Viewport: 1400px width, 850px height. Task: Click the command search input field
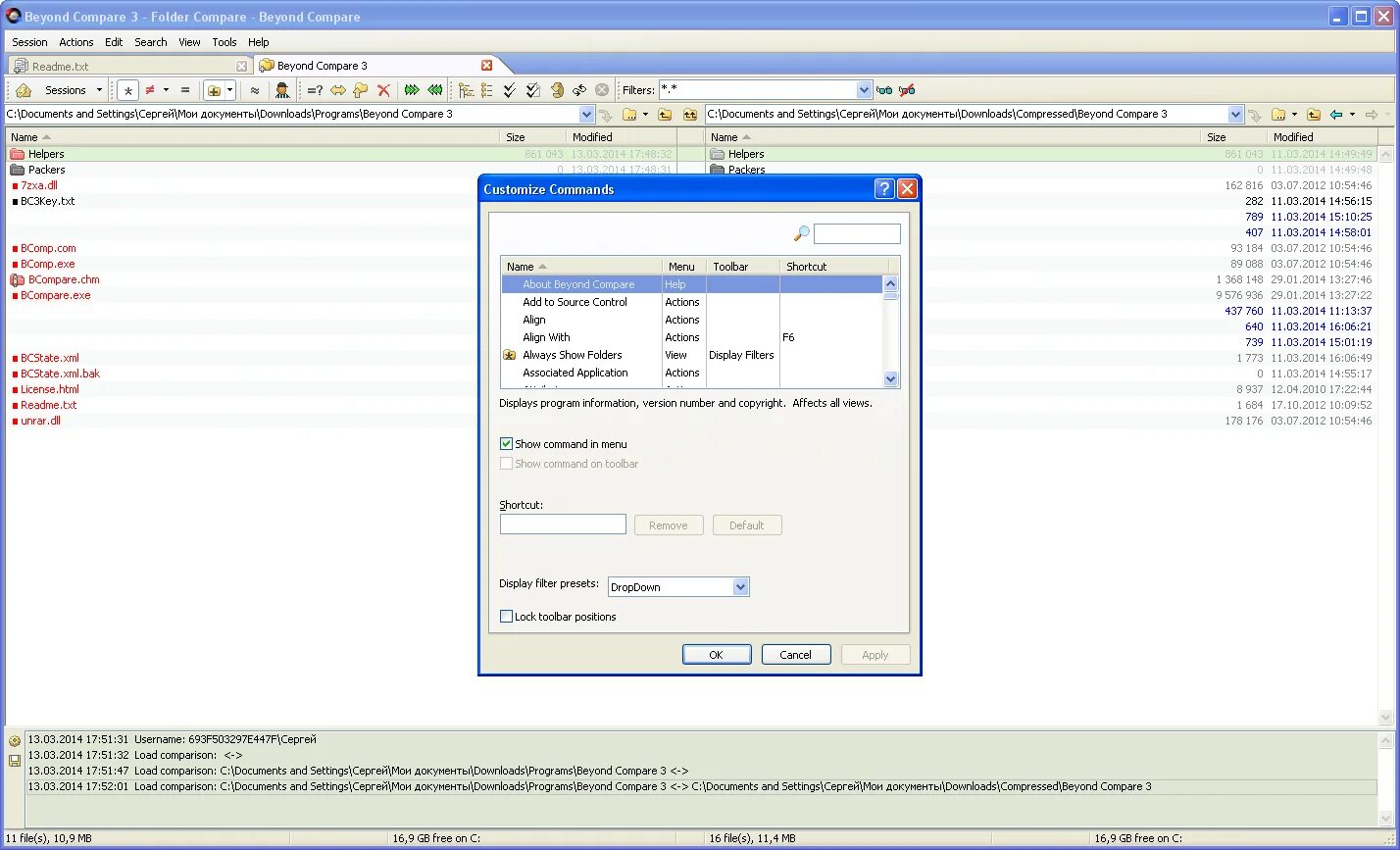857,233
